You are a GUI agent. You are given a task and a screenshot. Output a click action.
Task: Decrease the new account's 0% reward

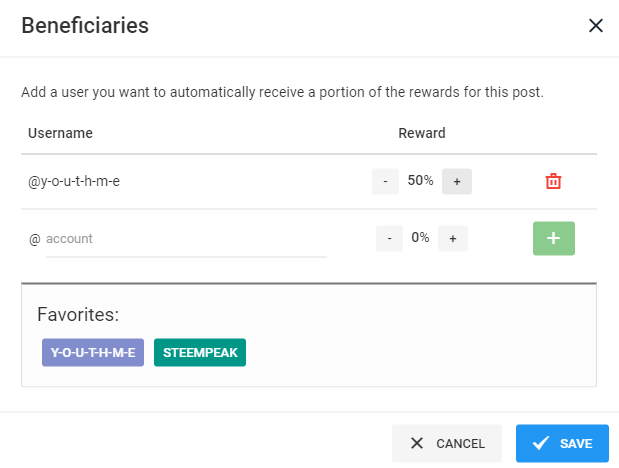click(x=389, y=238)
